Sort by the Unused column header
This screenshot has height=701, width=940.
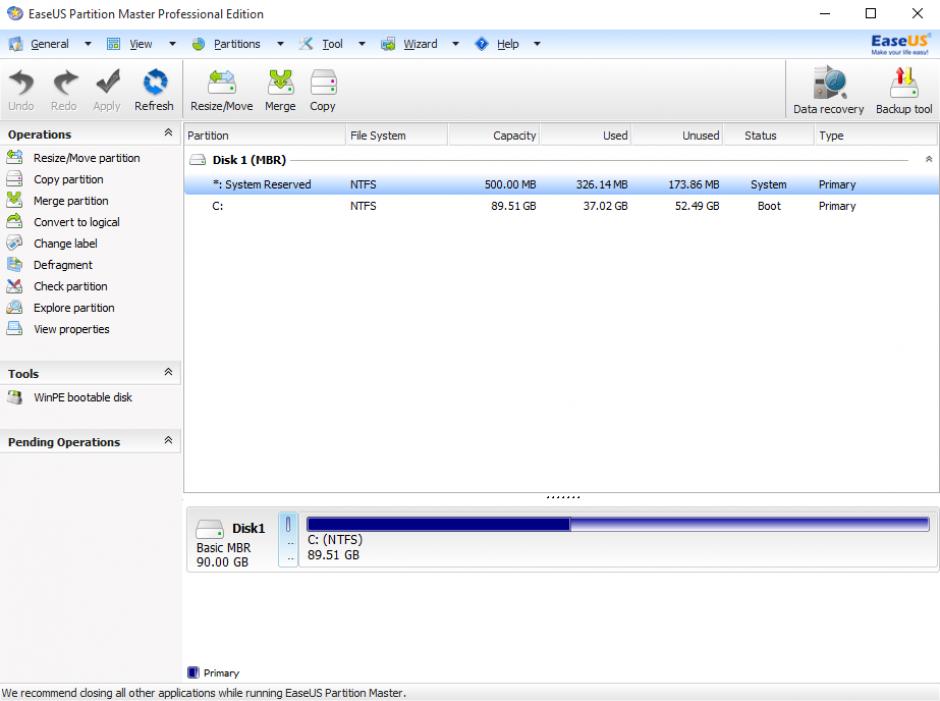coord(677,136)
